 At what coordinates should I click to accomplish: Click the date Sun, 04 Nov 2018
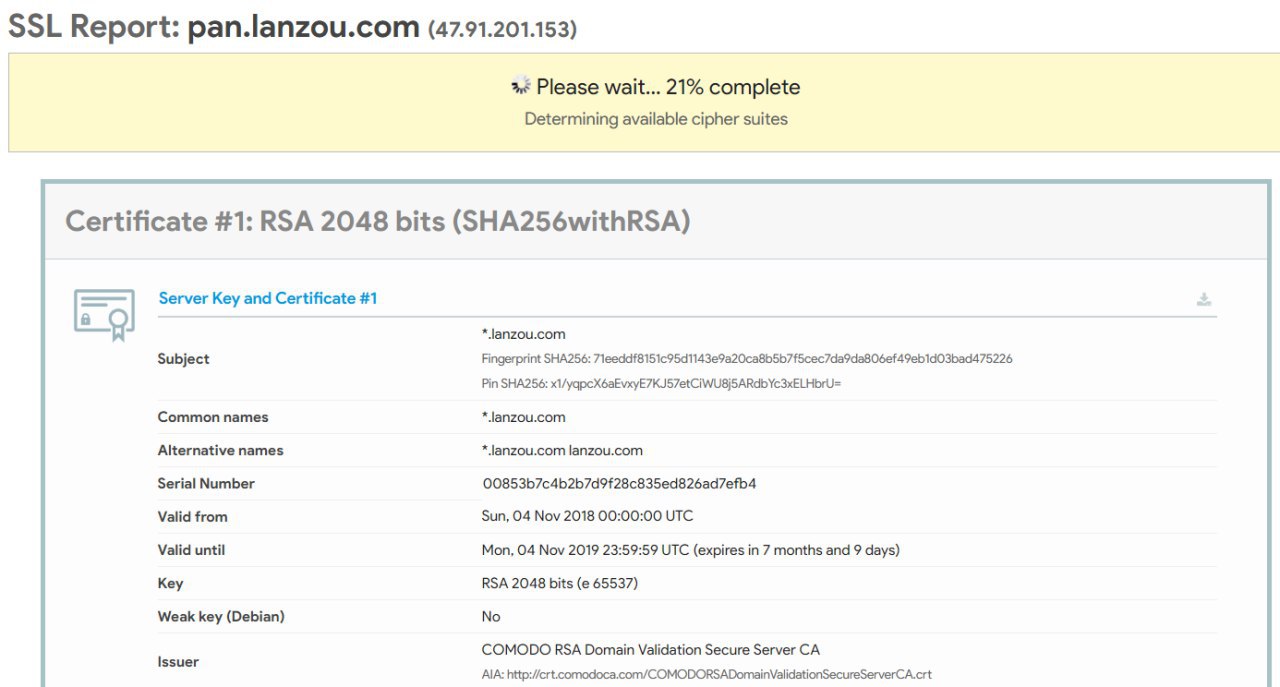587,516
